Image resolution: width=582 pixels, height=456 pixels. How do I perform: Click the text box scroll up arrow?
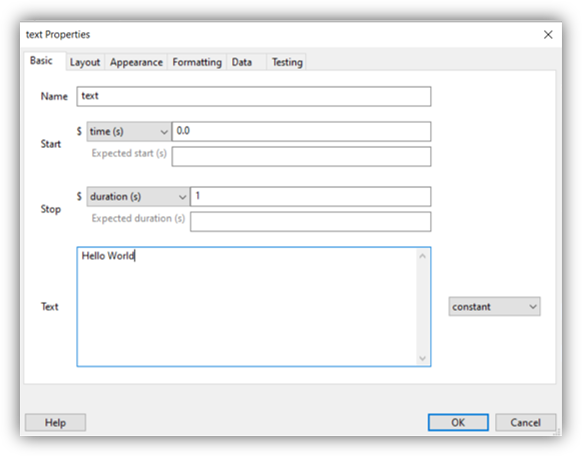pos(422,256)
